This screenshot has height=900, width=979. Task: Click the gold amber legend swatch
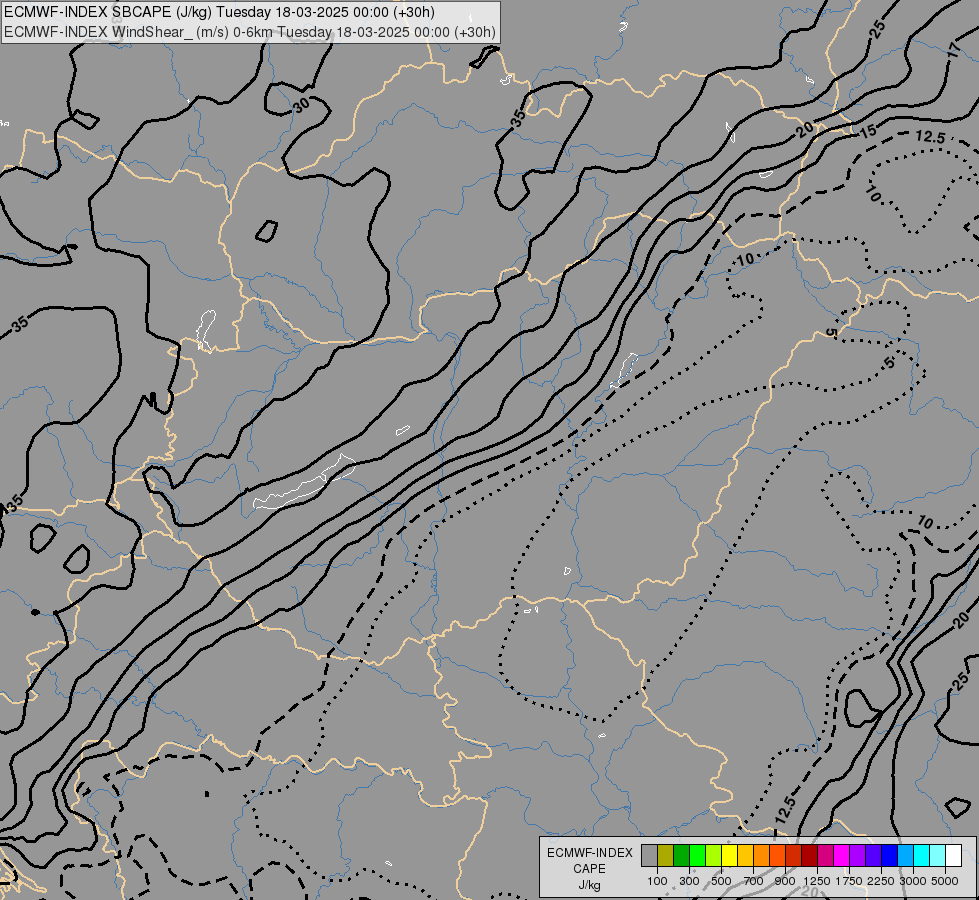point(745,856)
